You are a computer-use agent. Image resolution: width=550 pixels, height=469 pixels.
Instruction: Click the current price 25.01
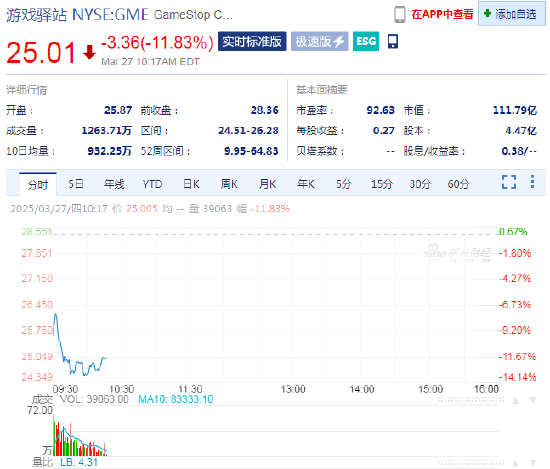point(41,53)
